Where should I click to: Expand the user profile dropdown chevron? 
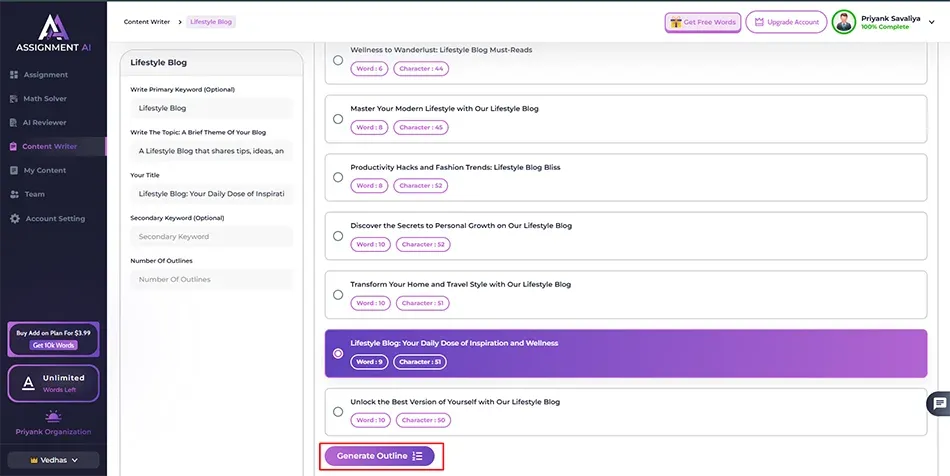pos(932,22)
